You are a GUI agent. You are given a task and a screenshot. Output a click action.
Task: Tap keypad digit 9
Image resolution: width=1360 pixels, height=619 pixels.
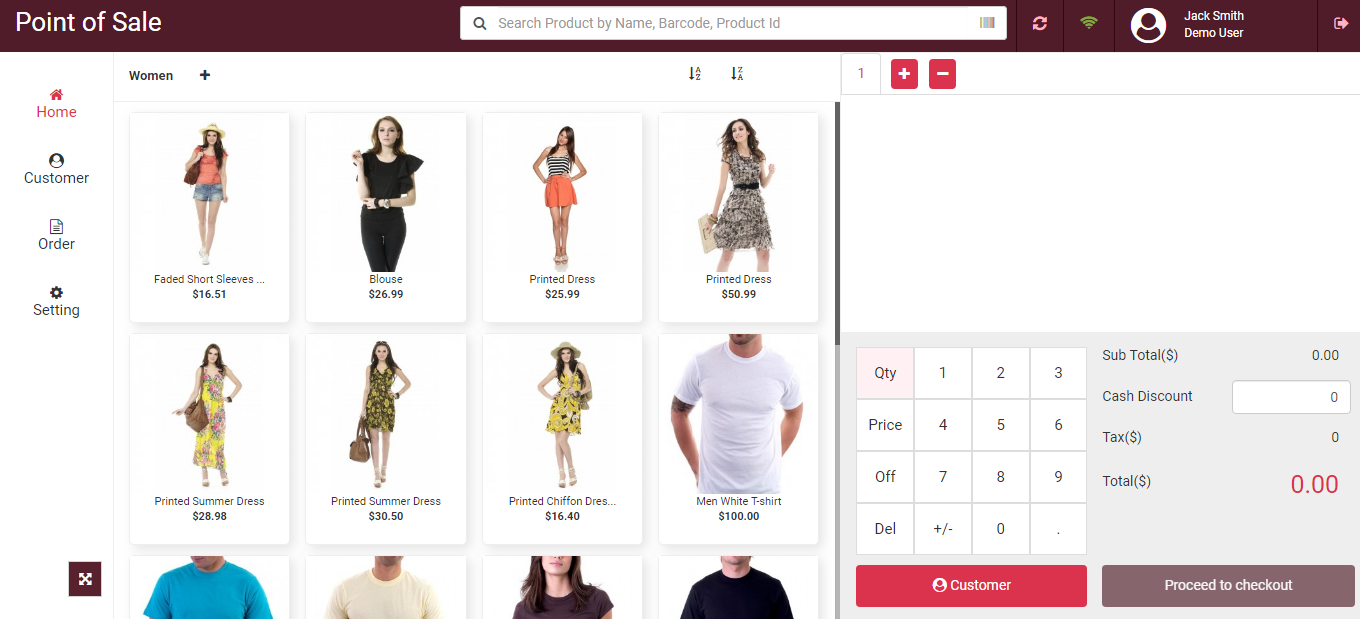1058,477
